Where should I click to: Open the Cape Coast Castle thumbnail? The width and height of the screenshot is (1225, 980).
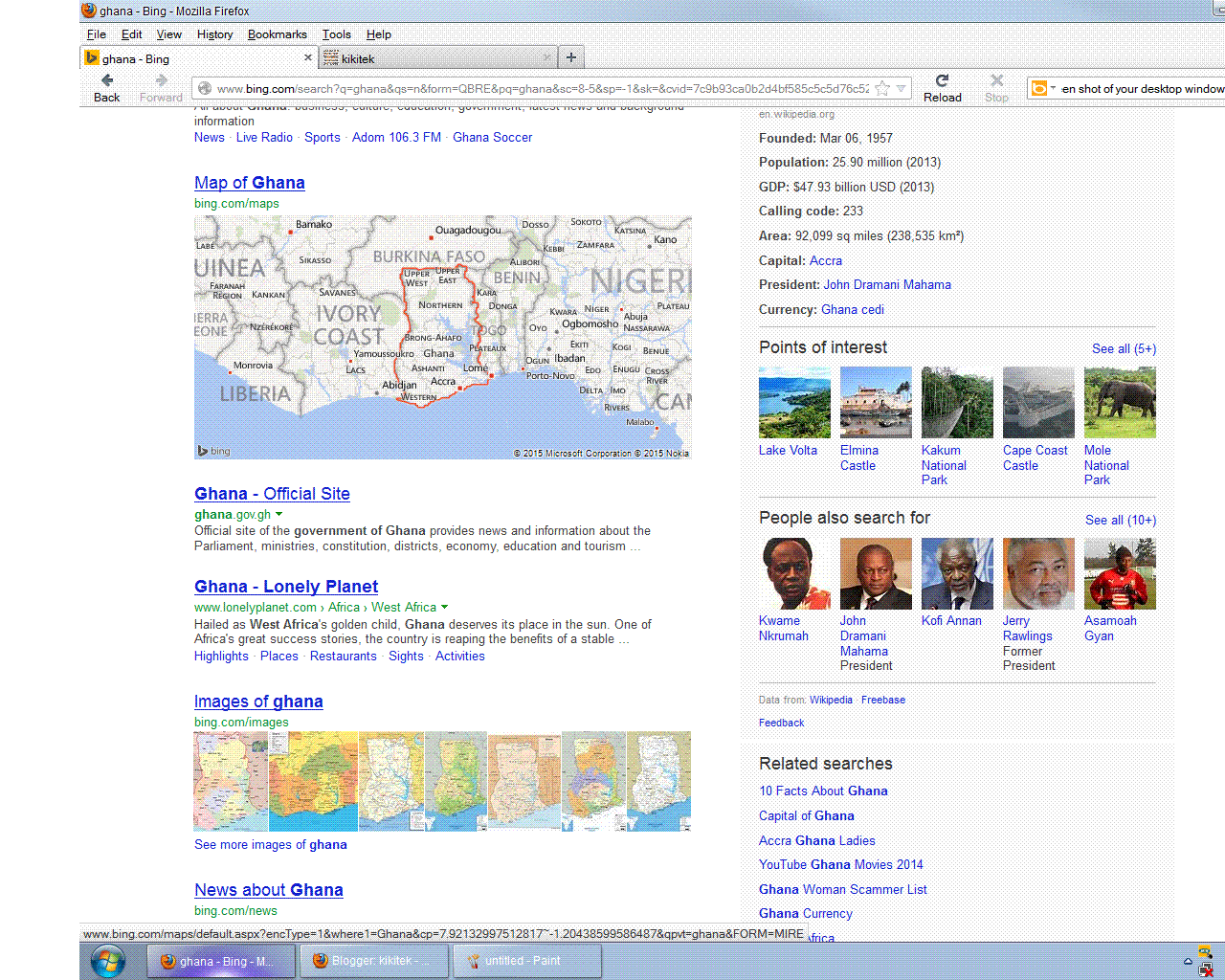pyautogui.click(x=1038, y=403)
